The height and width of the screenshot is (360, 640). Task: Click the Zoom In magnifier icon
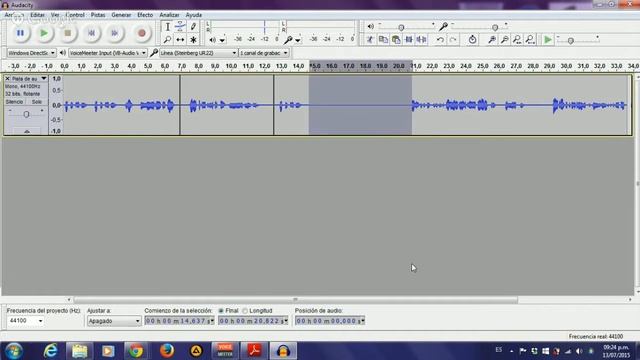492,40
